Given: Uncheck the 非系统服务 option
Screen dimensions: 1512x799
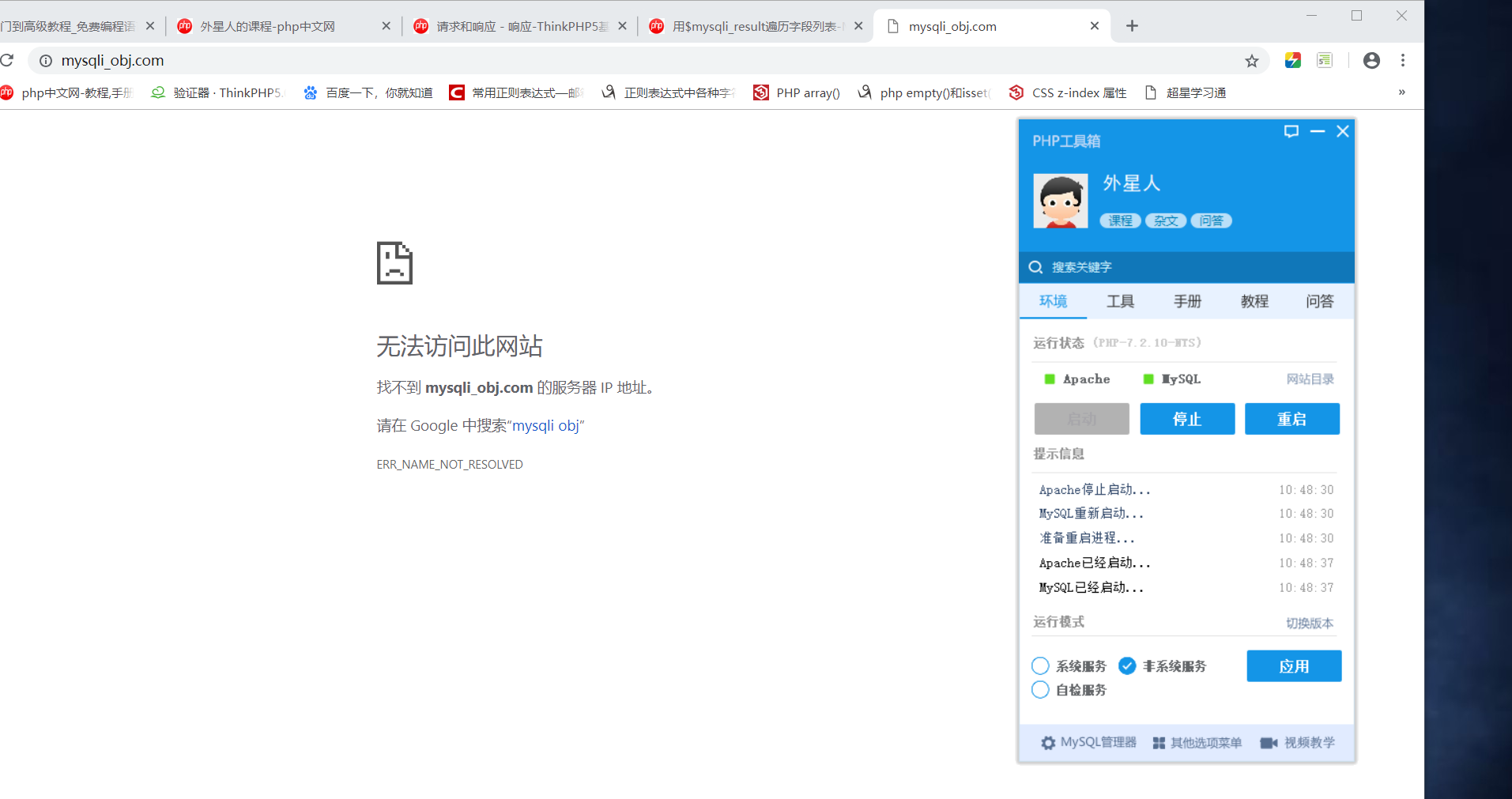Looking at the screenshot, I should pyautogui.click(x=1127, y=665).
